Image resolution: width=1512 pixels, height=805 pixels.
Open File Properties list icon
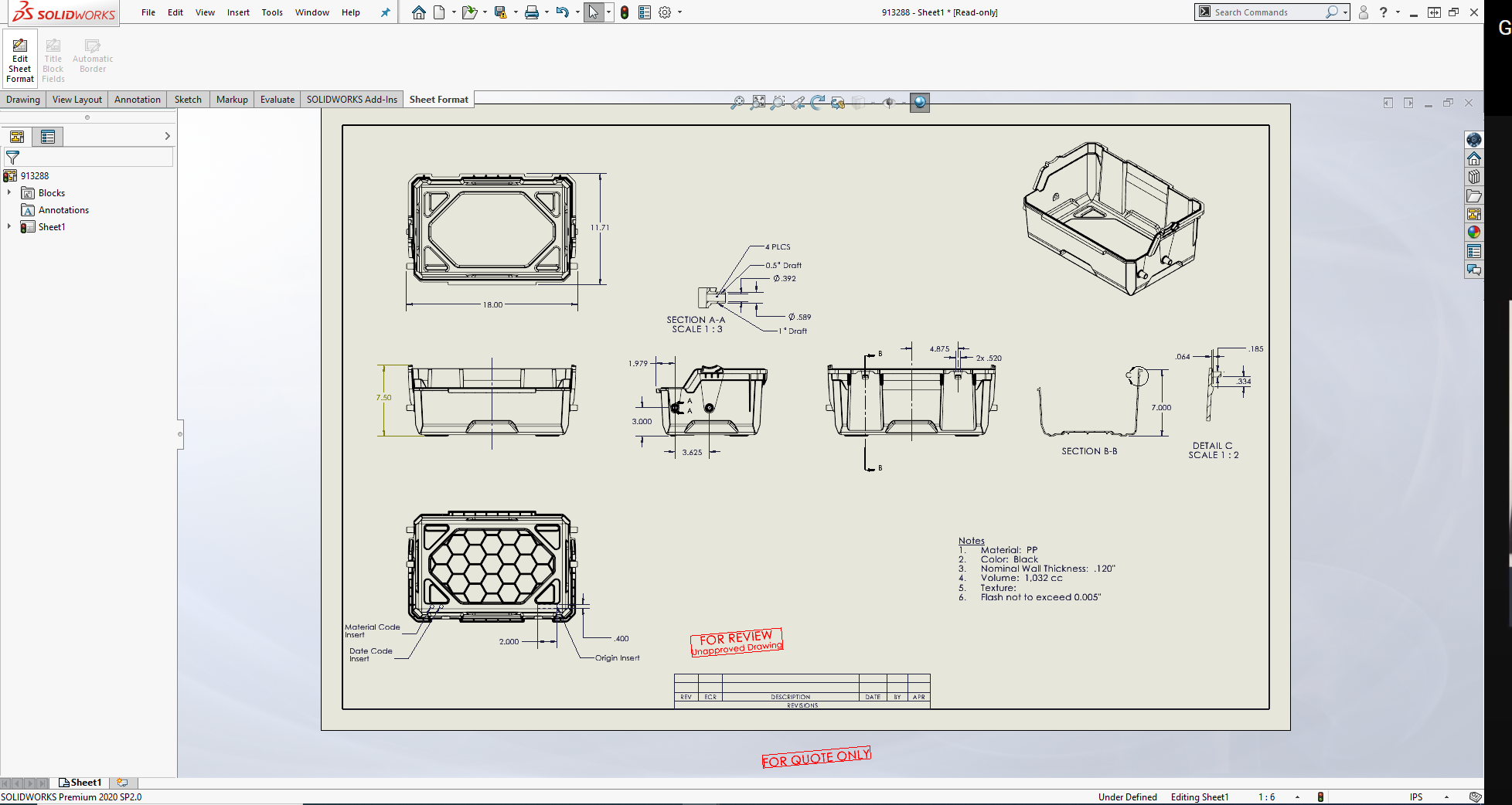coord(645,12)
